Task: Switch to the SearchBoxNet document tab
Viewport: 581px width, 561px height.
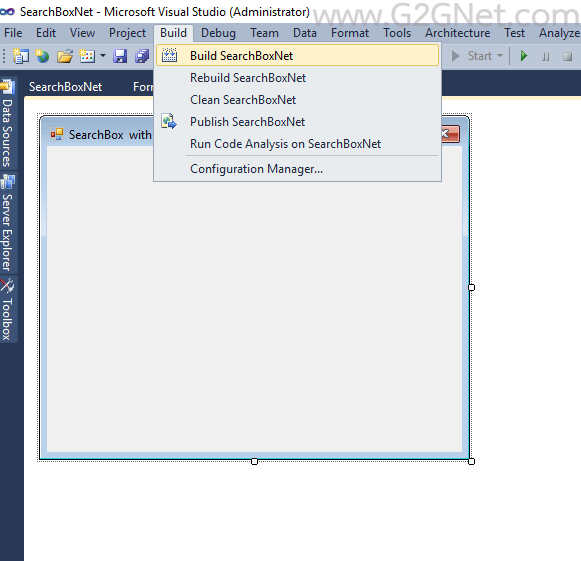Action: tap(66, 87)
